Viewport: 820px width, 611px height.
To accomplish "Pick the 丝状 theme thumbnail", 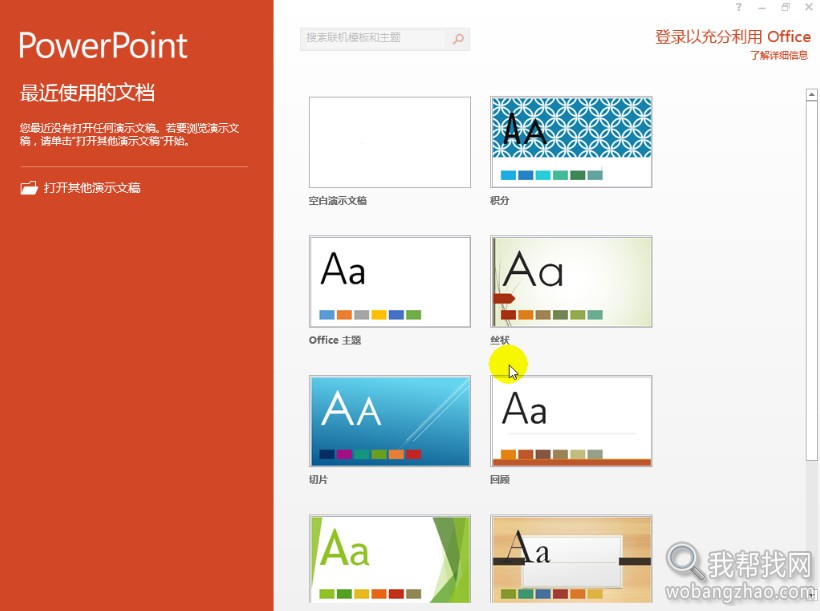I will [x=571, y=281].
